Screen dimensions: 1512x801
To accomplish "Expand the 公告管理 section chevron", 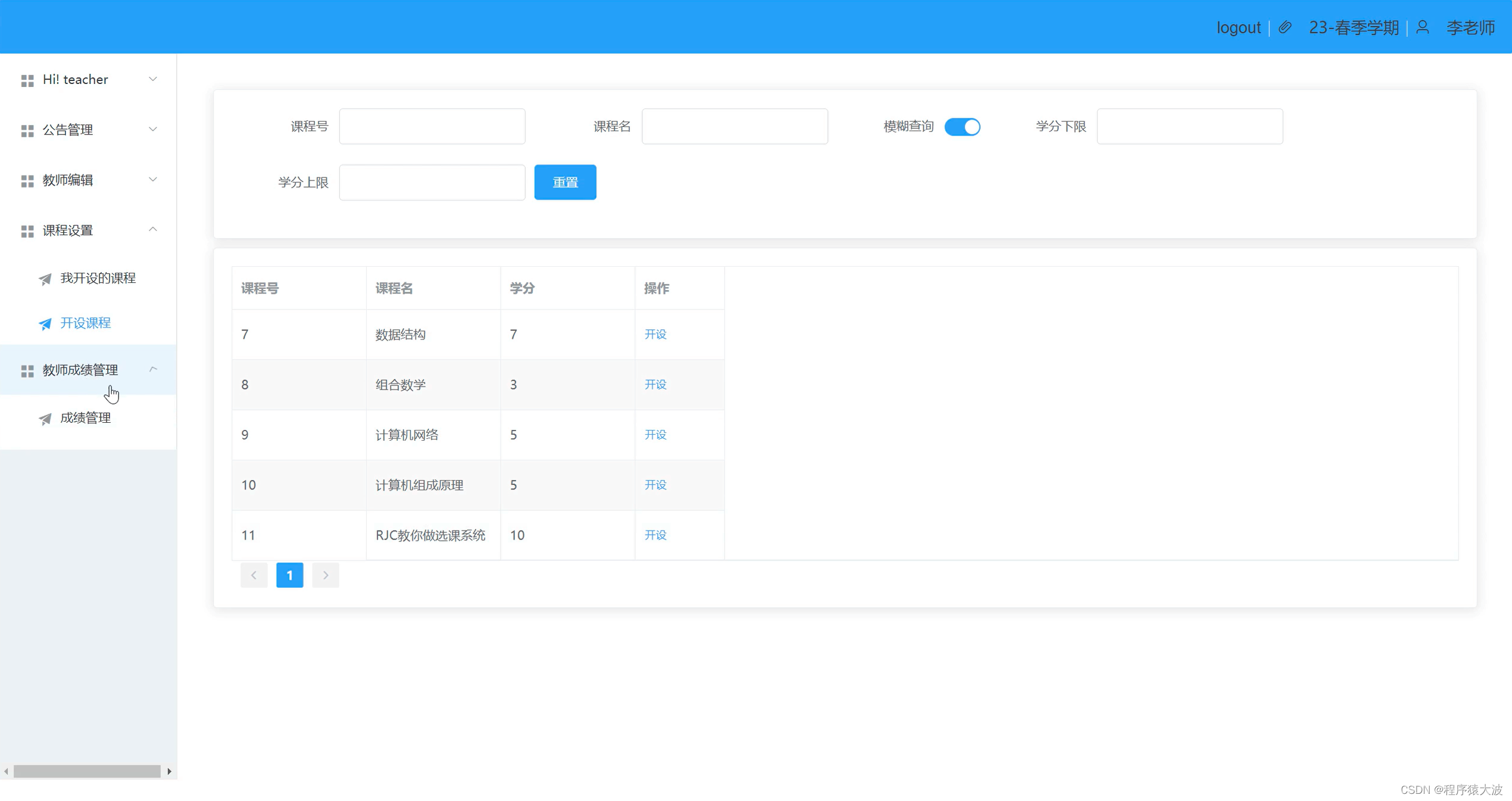I will 153,129.
